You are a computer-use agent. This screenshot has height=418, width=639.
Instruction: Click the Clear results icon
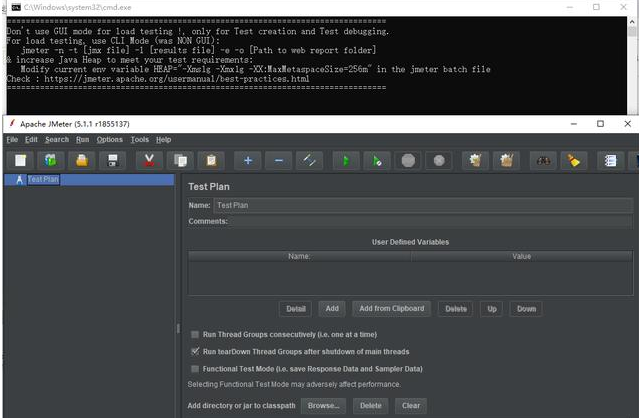point(475,161)
